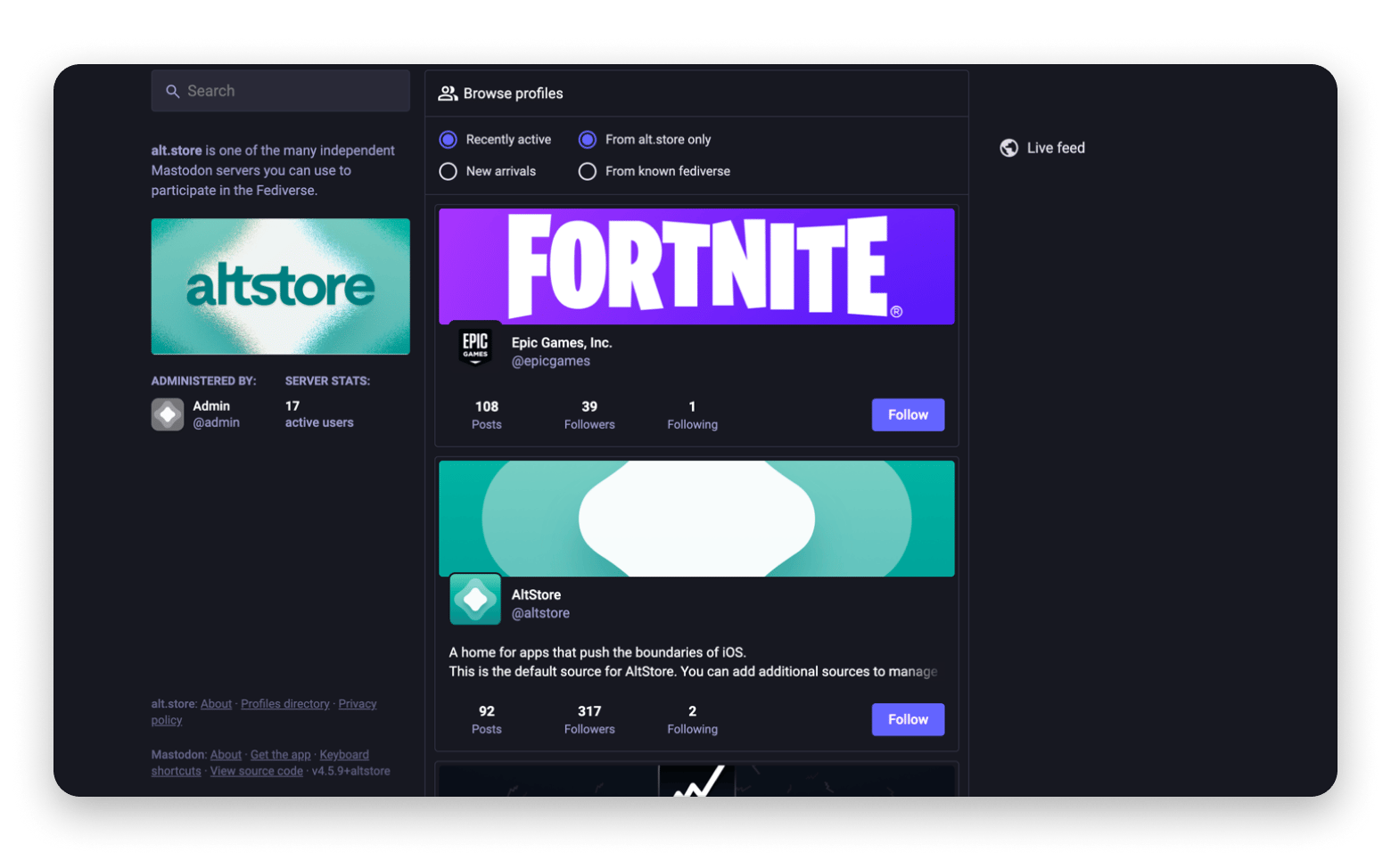Click the @admin handle

217,422
